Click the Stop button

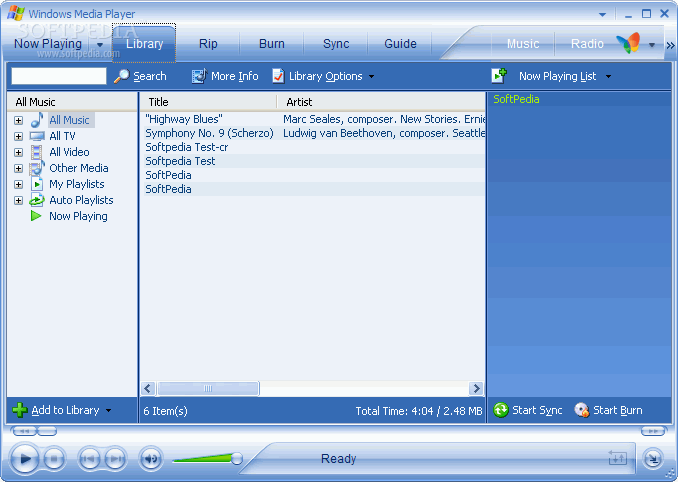coord(54,459)
